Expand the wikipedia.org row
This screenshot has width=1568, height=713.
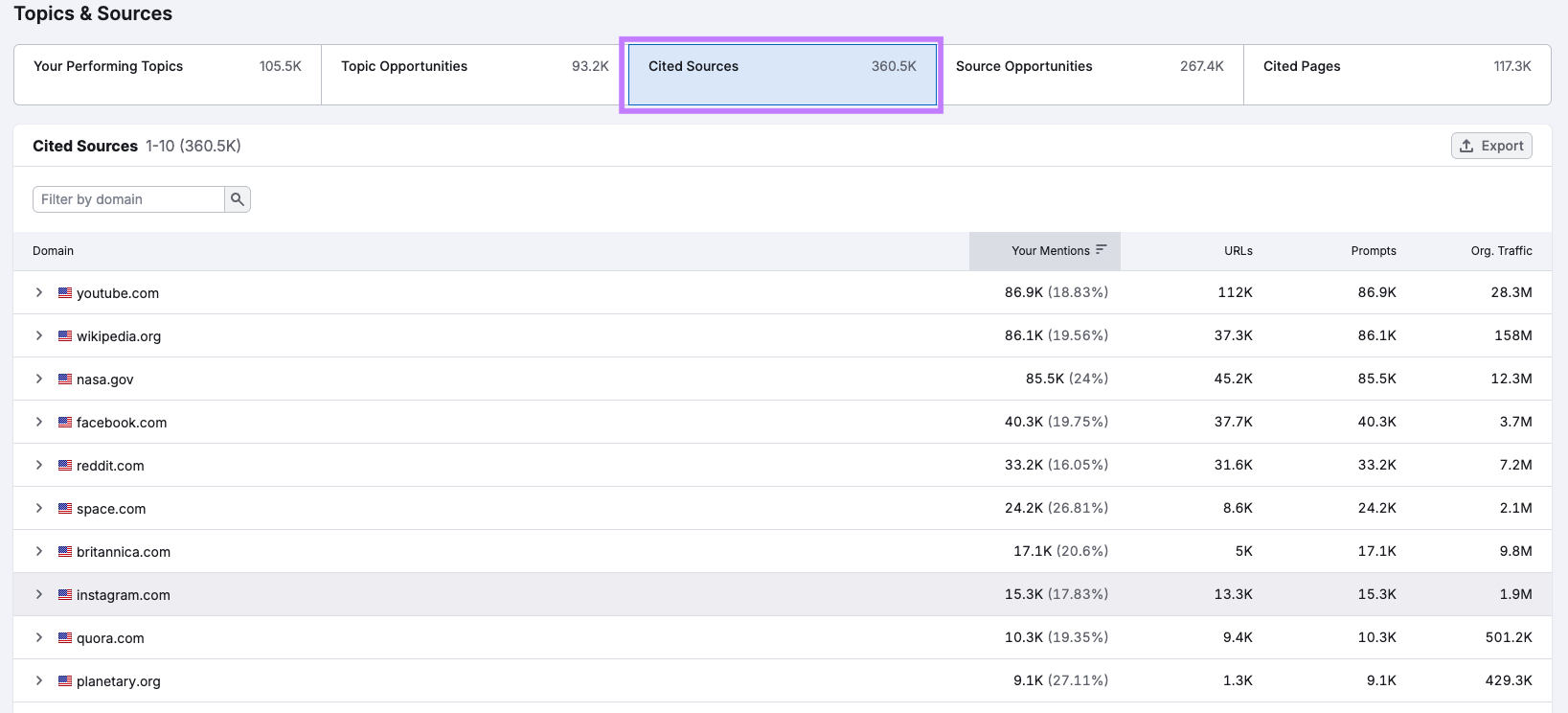pos(39,335)
